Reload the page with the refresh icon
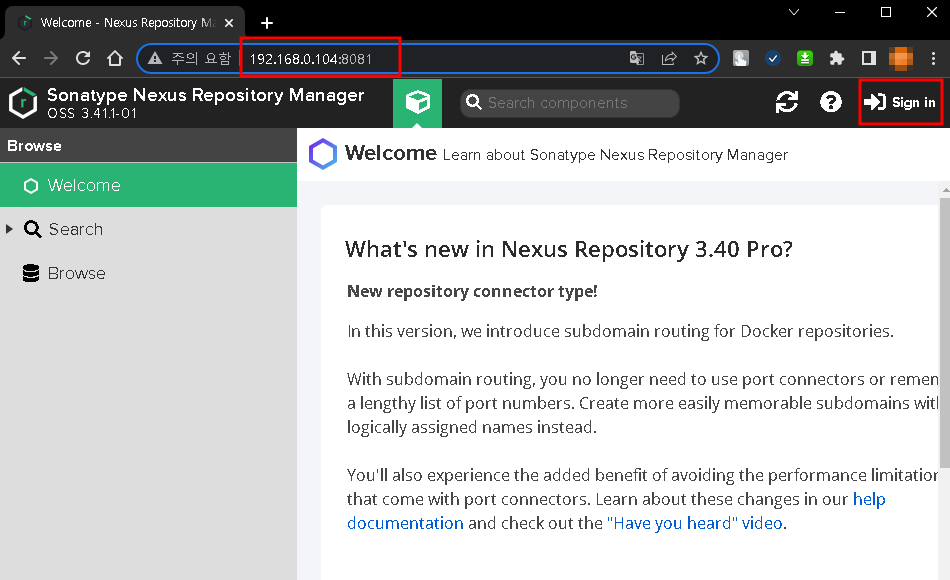 (83, 58)
